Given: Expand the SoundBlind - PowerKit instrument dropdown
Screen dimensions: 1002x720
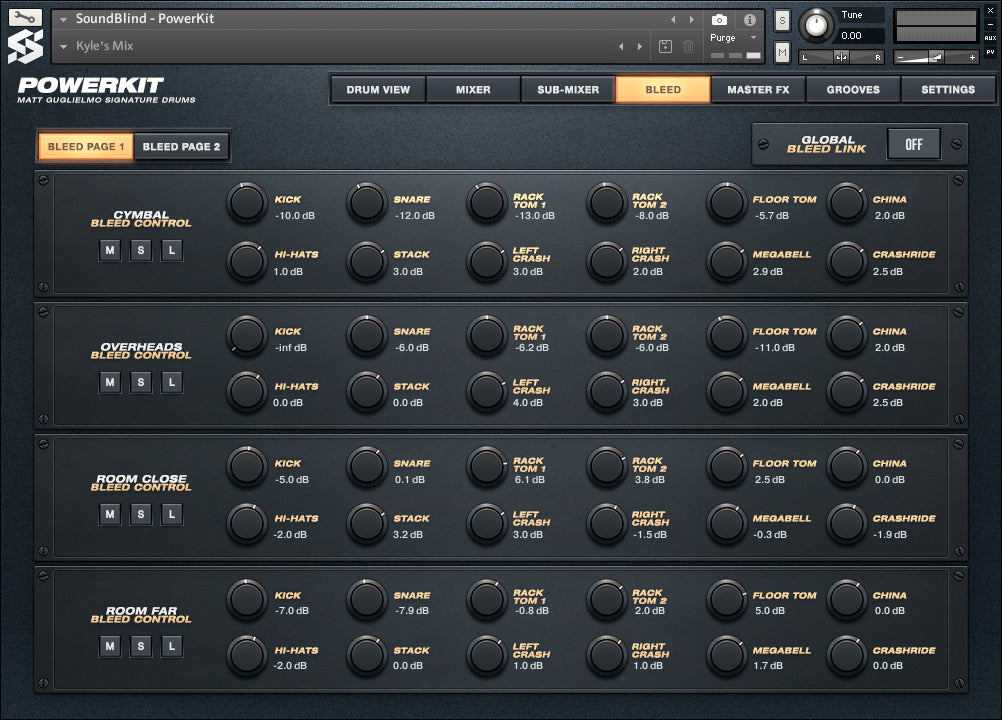Looking at the screenshot, I should coord(64,19).
